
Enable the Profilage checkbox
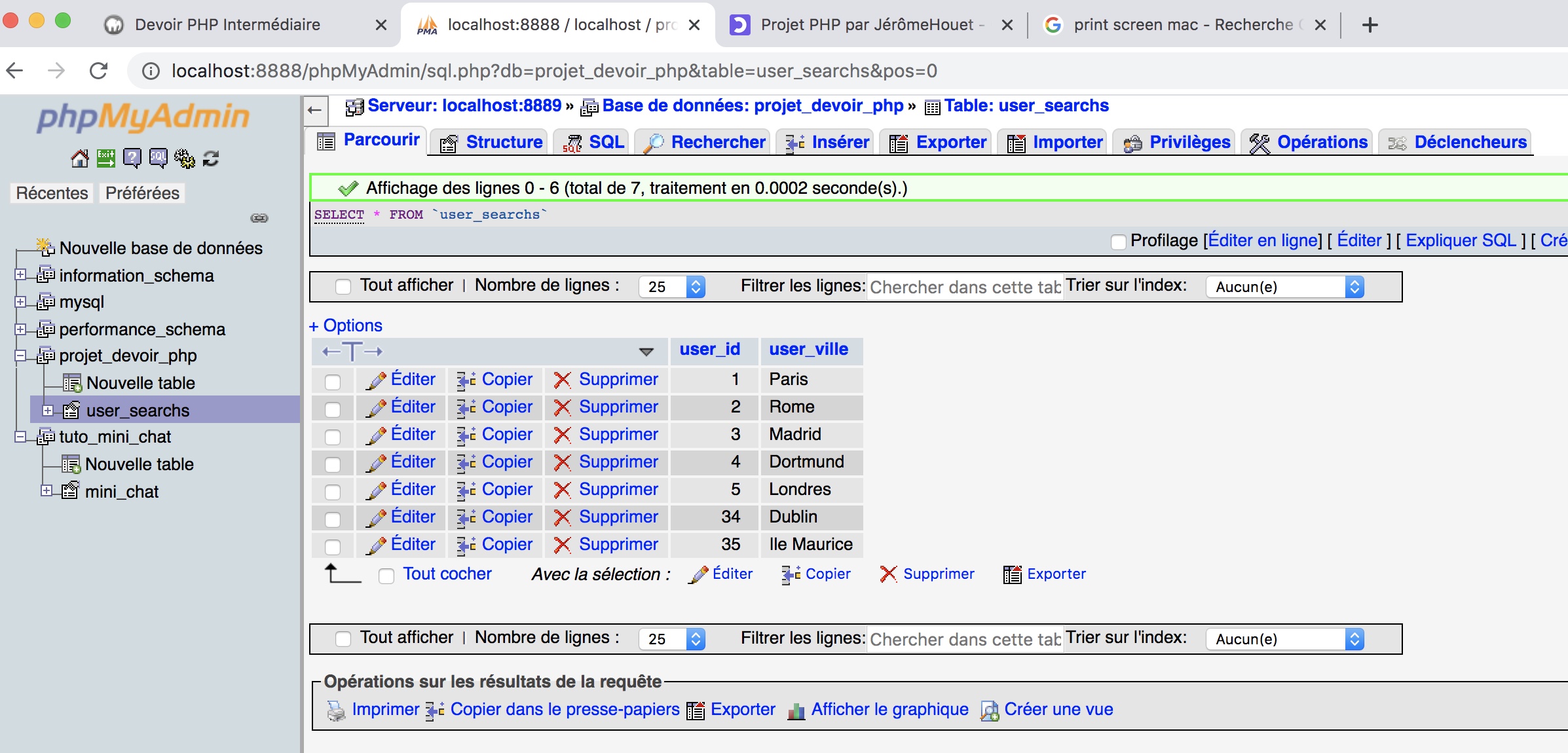[1117, 242]
